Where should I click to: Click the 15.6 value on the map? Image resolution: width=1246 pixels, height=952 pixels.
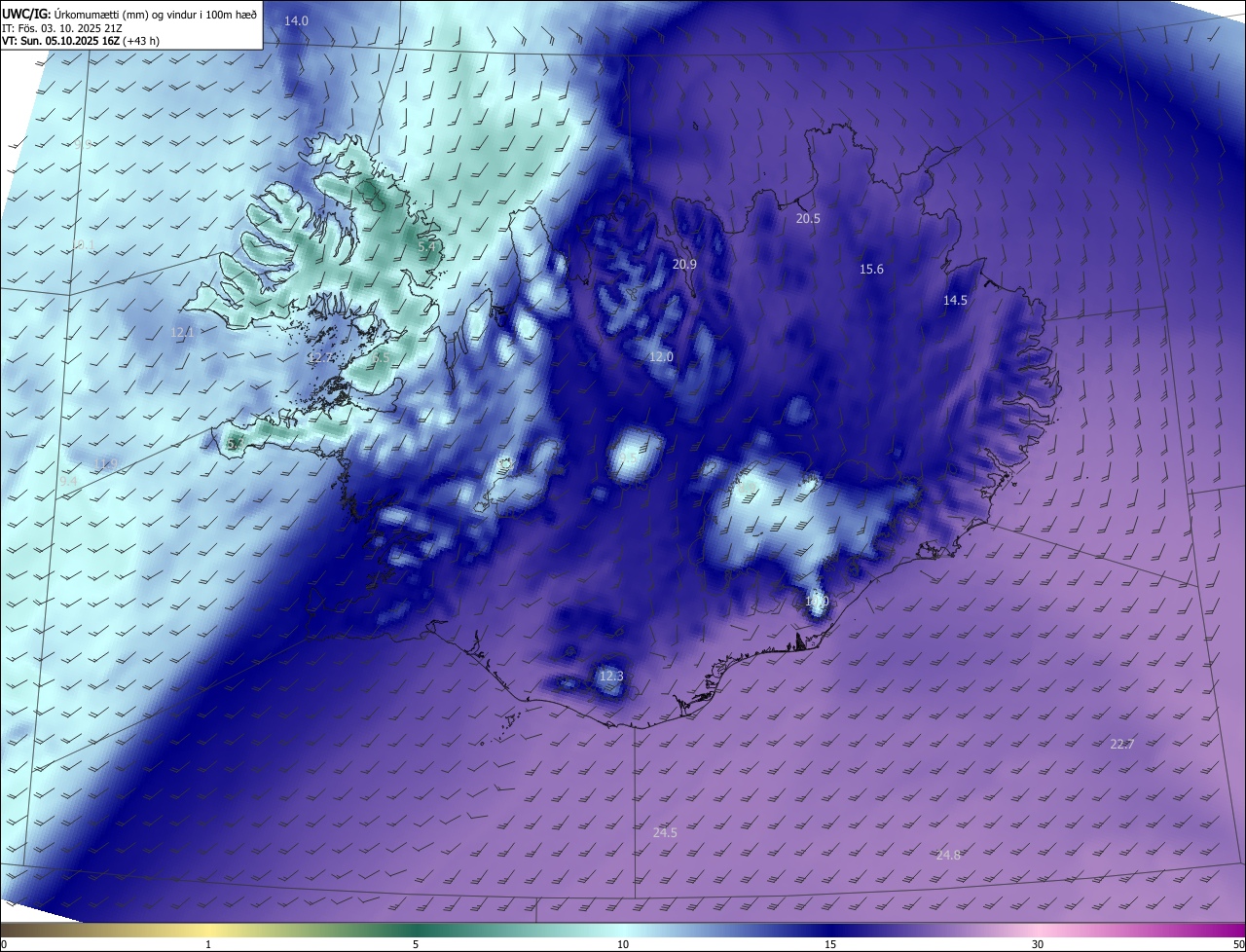click(871, 270)
